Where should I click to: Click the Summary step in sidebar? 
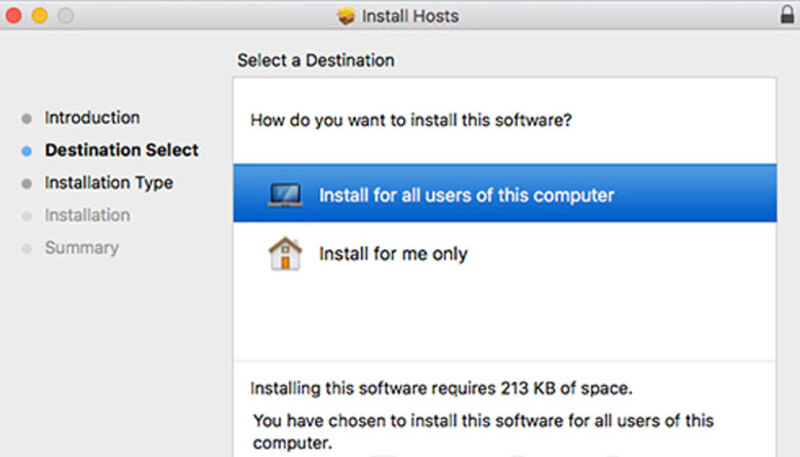[81, 248]
